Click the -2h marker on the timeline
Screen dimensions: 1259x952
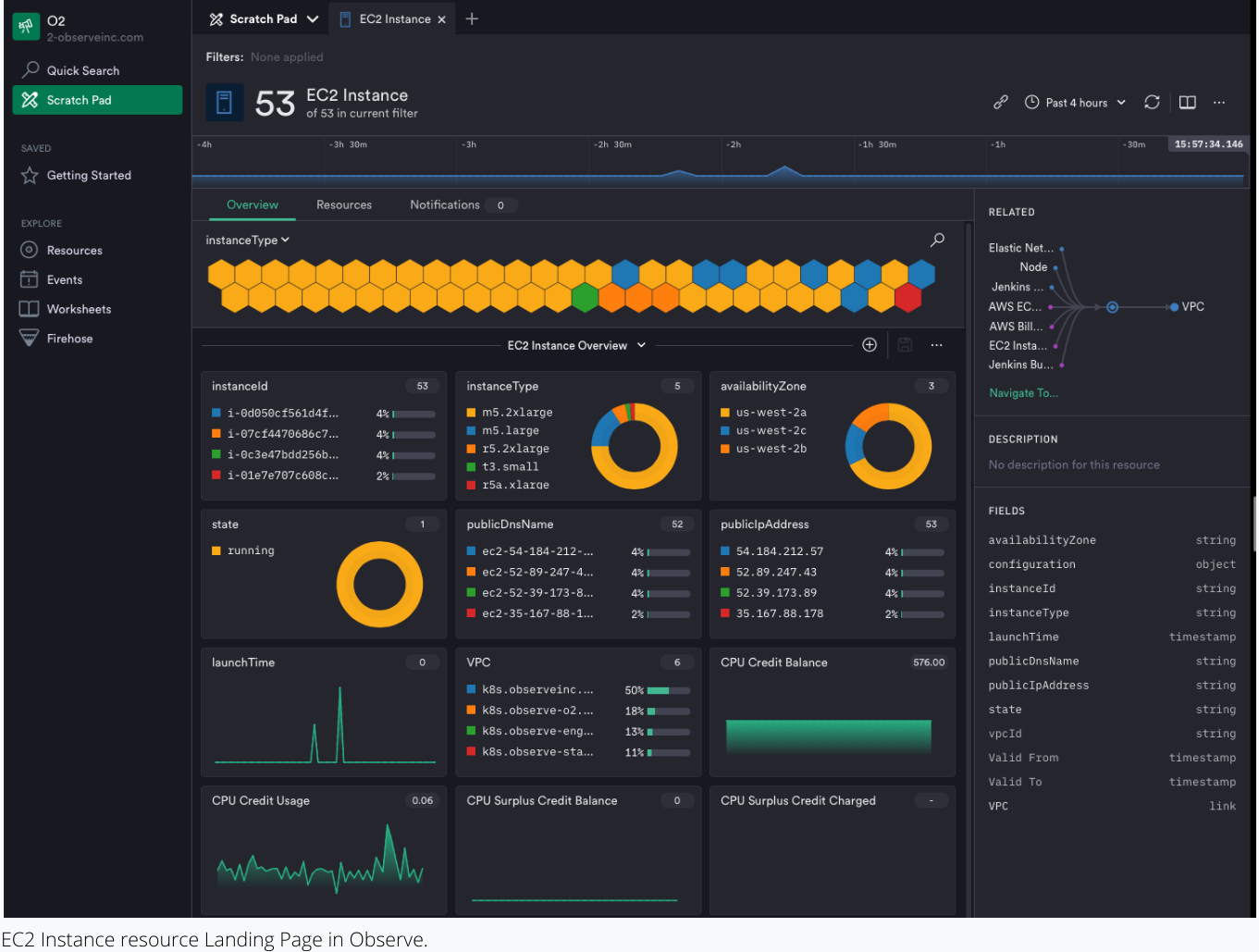point(734,144)
